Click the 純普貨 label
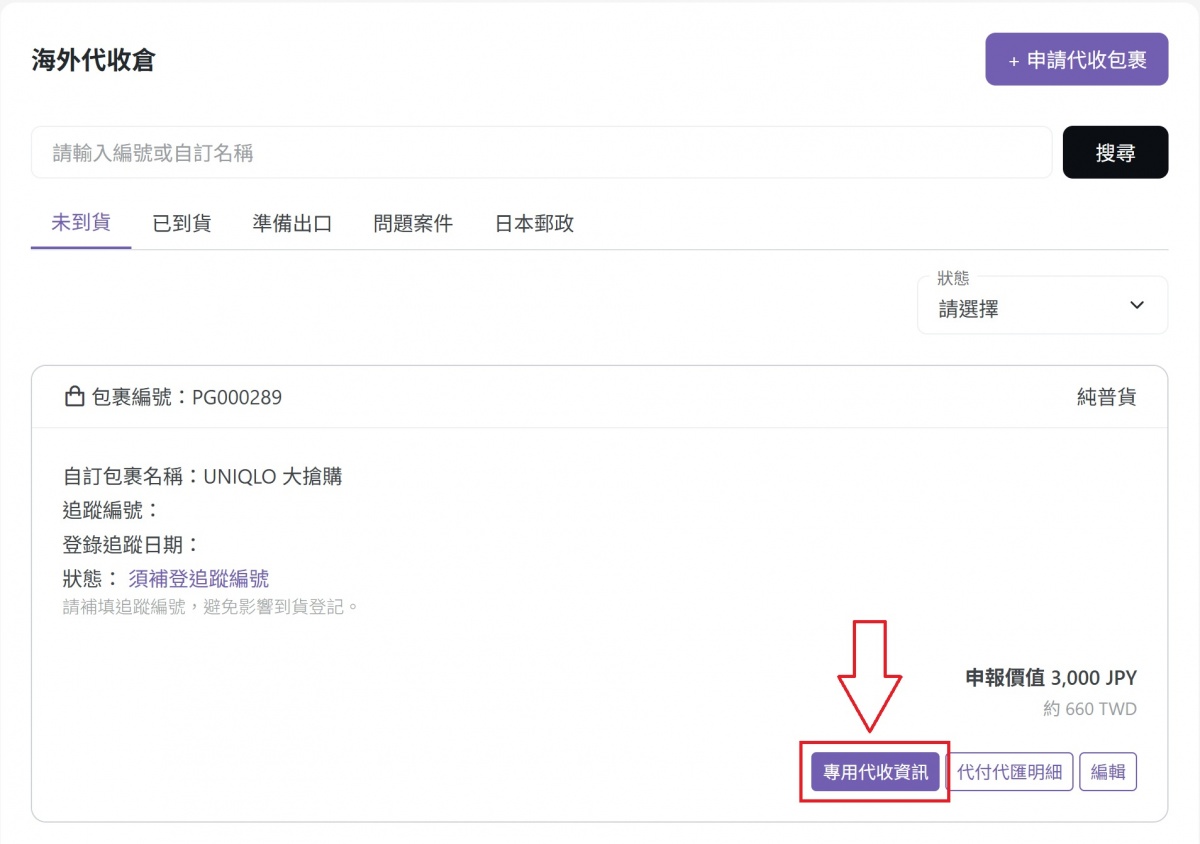The width and height of the screenshot is (1200, 844). pos(1106,397)
